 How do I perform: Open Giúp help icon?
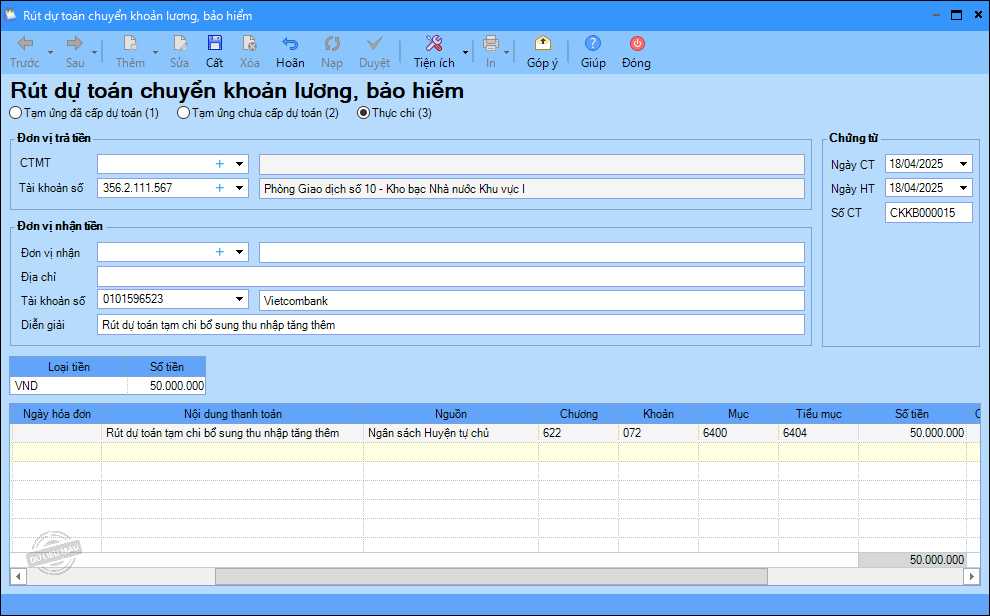593,44
